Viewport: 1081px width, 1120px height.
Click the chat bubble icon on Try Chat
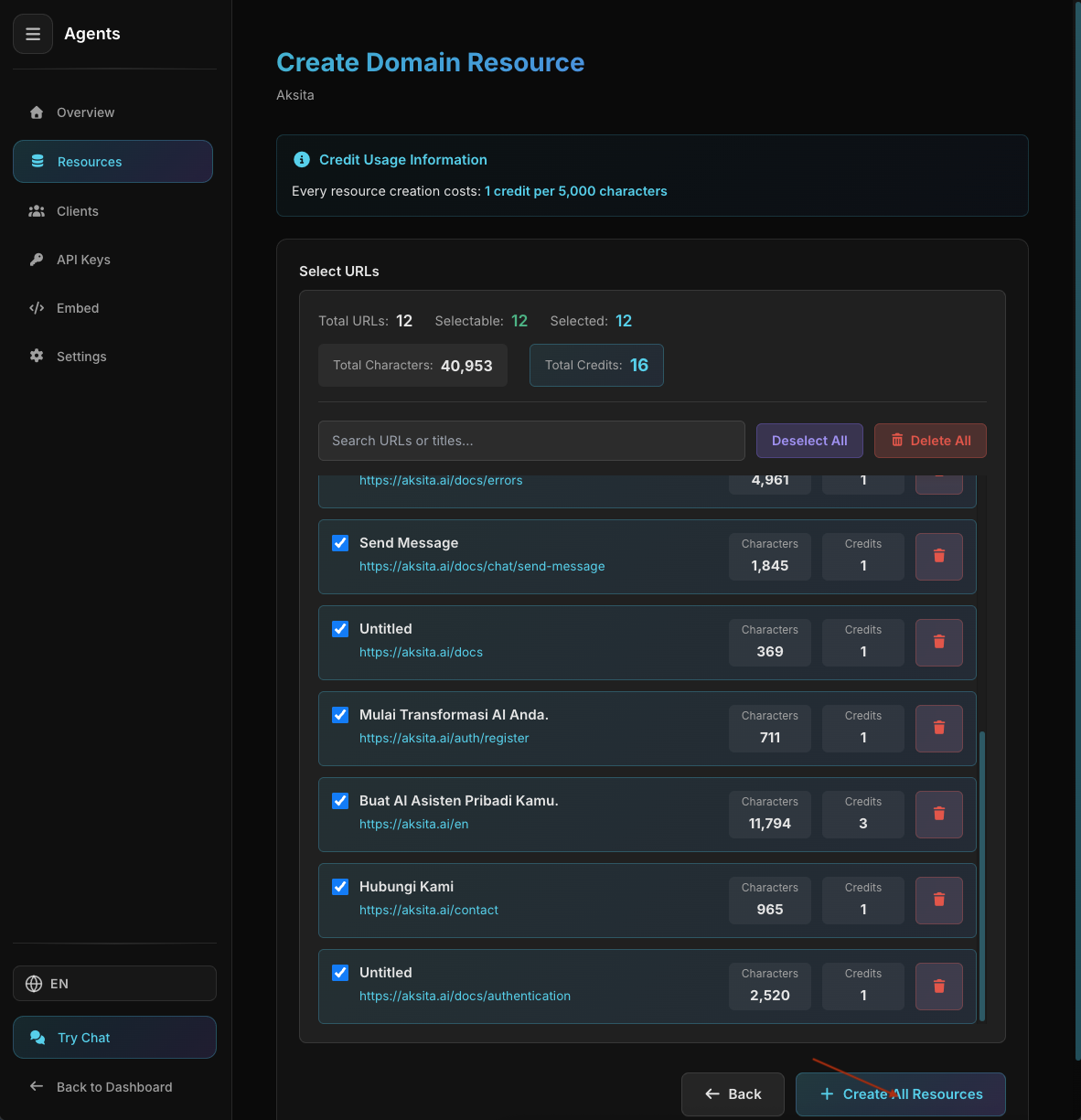(x=37, y=1037)
